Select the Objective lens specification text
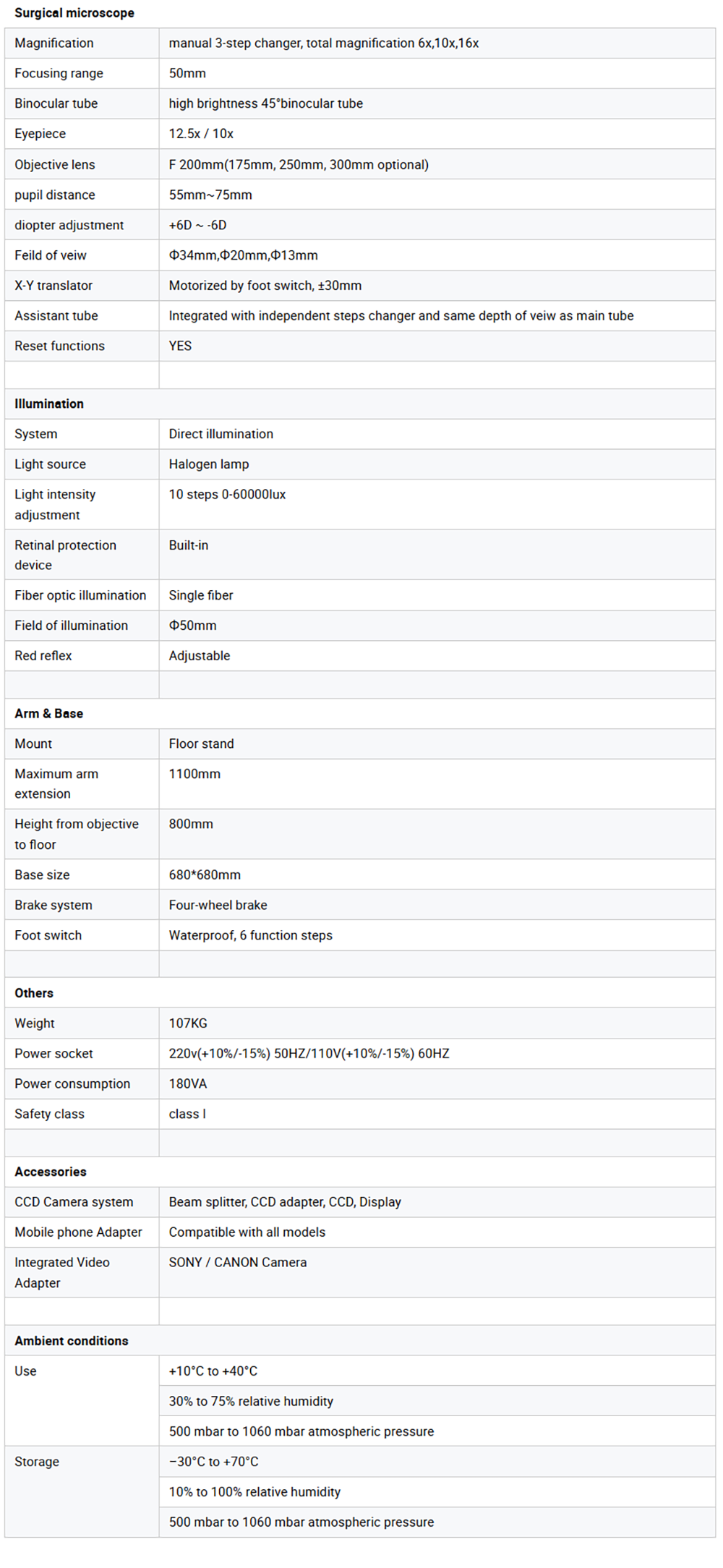 (x=299, y=165)
